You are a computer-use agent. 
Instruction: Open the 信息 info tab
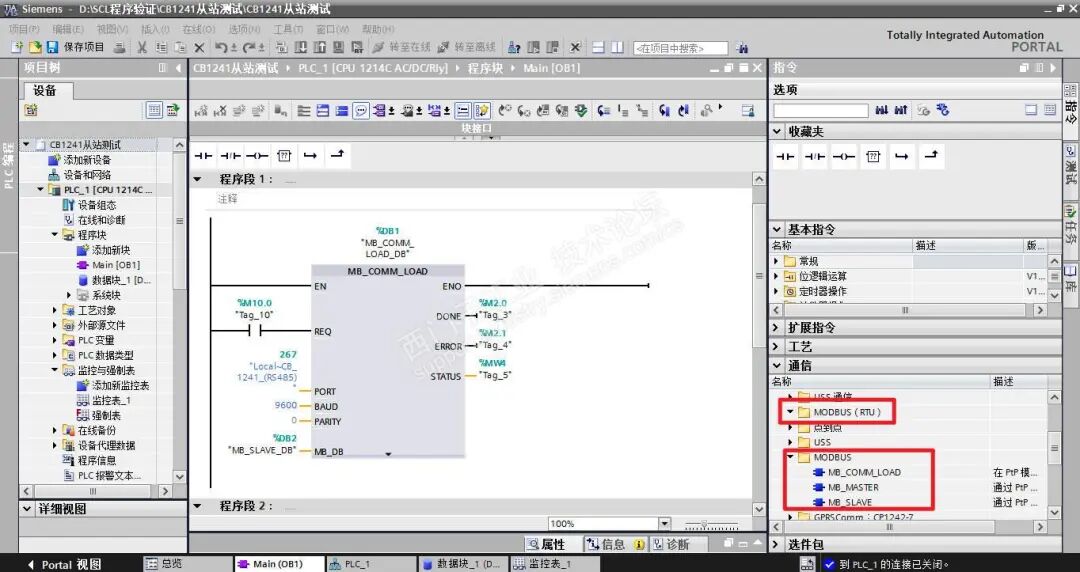pos(615,544)
